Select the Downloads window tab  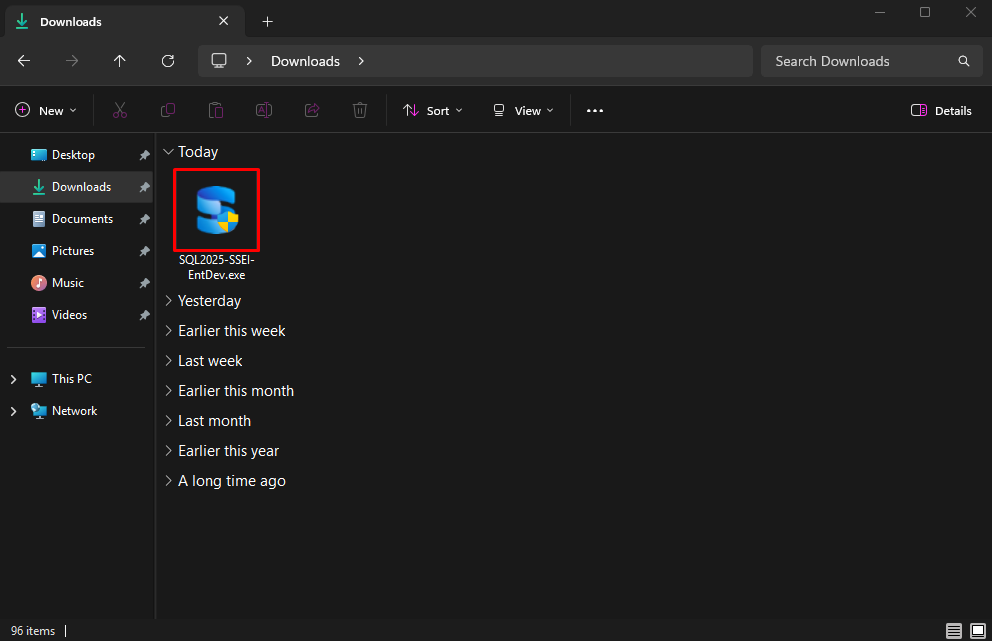tap(125, 22)
